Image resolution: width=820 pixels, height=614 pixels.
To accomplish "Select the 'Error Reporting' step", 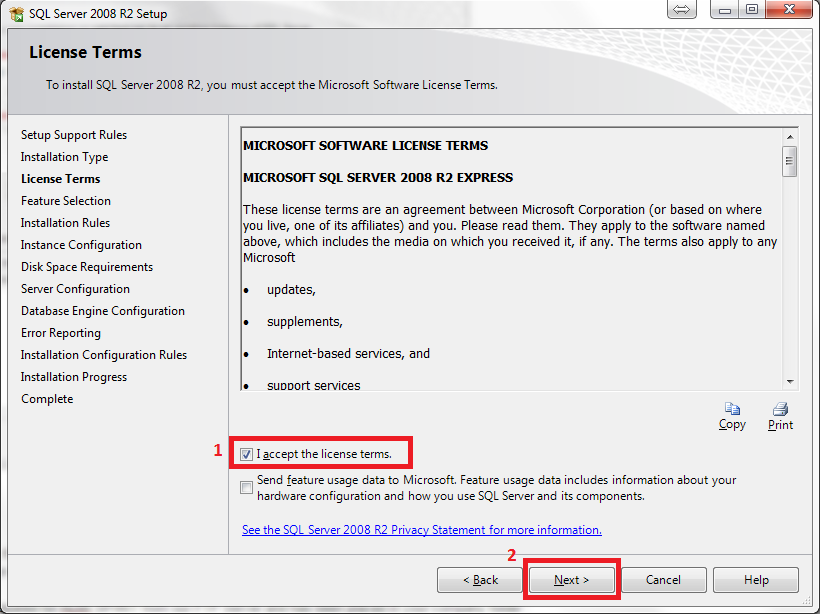I will (x=61, y=333).
